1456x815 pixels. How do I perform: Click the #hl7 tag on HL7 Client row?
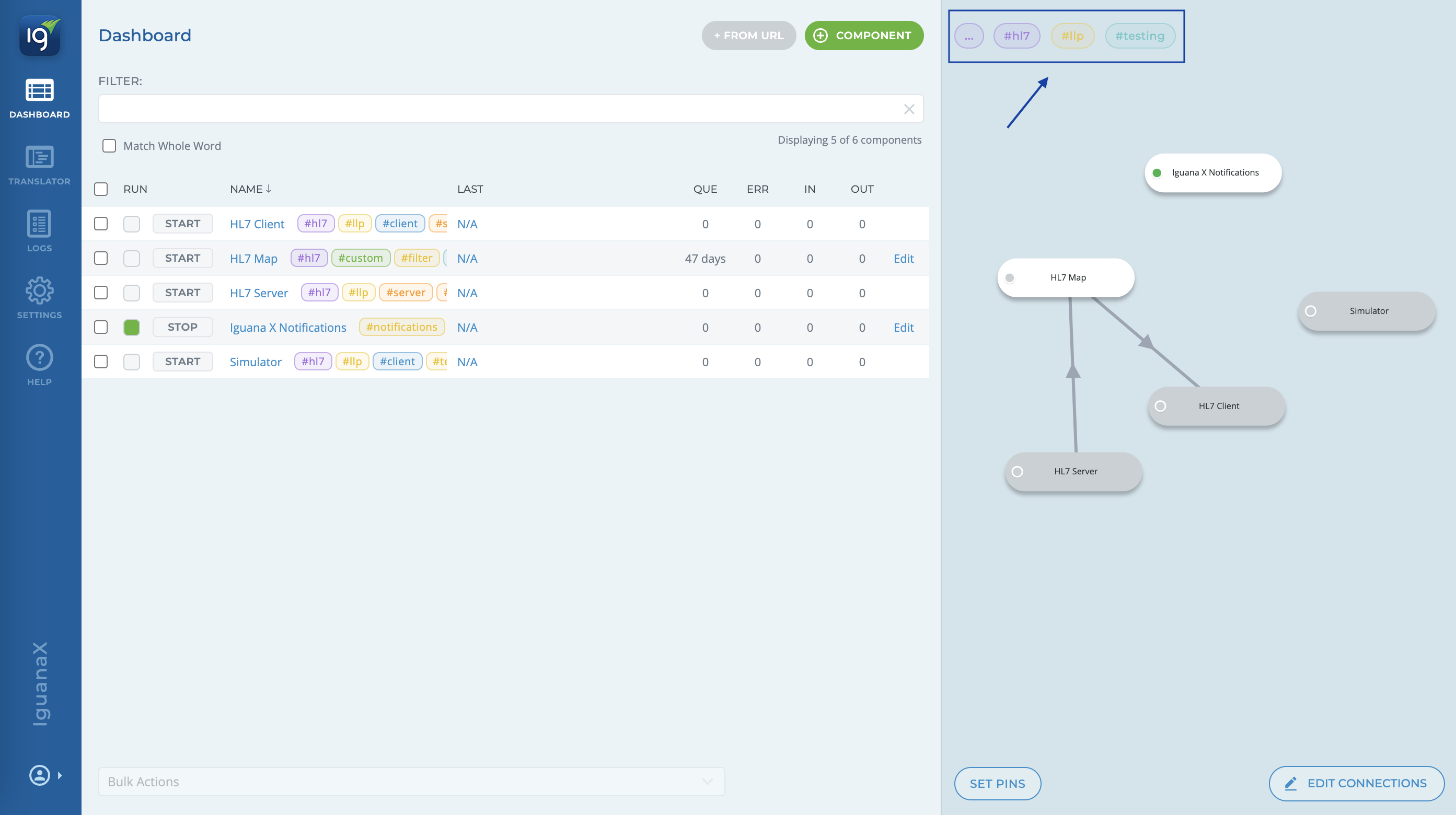315,224
